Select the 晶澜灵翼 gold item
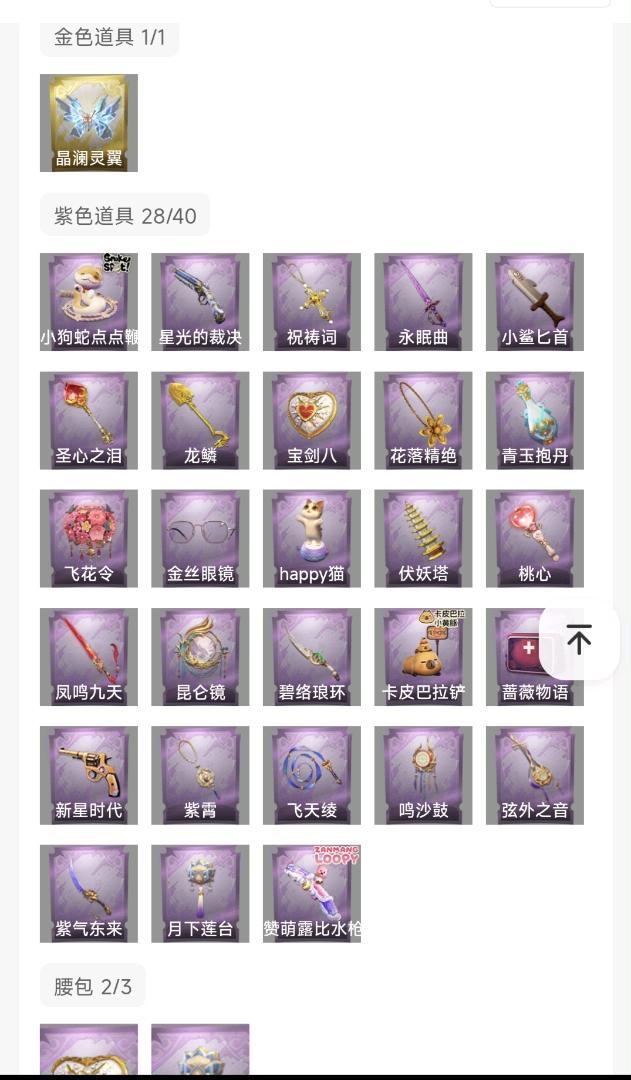Screen dimensions: 631x1080 (x=89, y=123)
